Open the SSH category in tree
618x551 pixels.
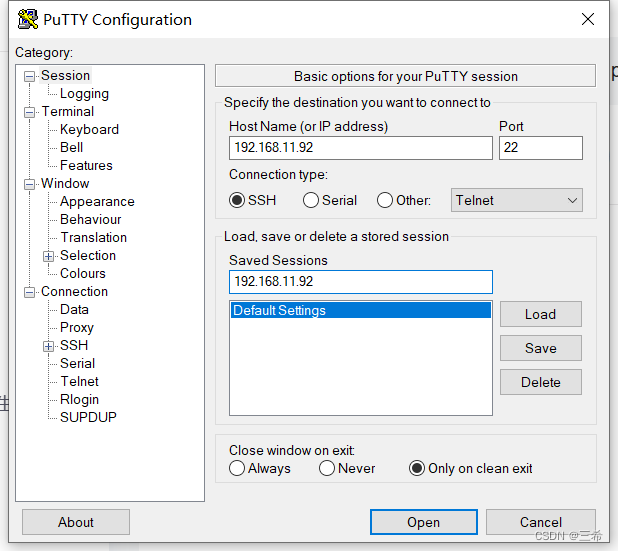click(74, 345)
